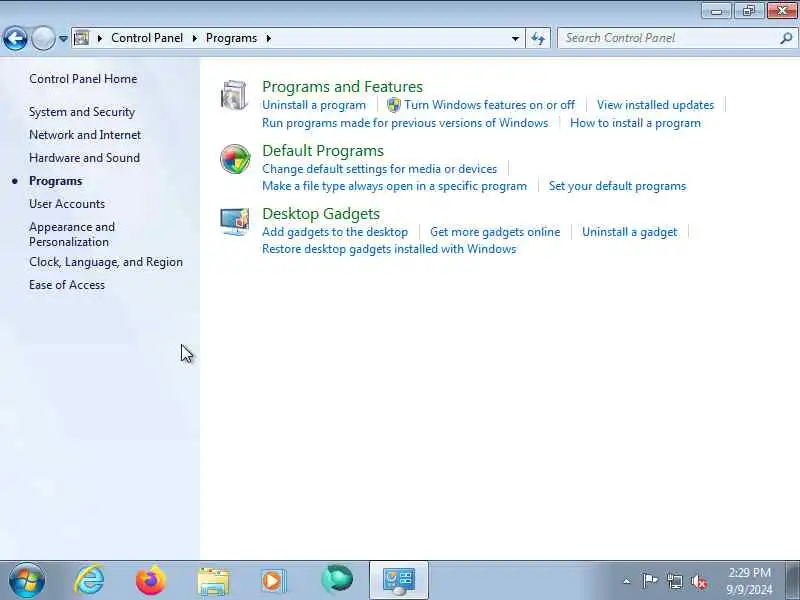This screenshot has width=800, height=600.
Task: Open the Default Programs heading
Action: (x=323, y=151)
